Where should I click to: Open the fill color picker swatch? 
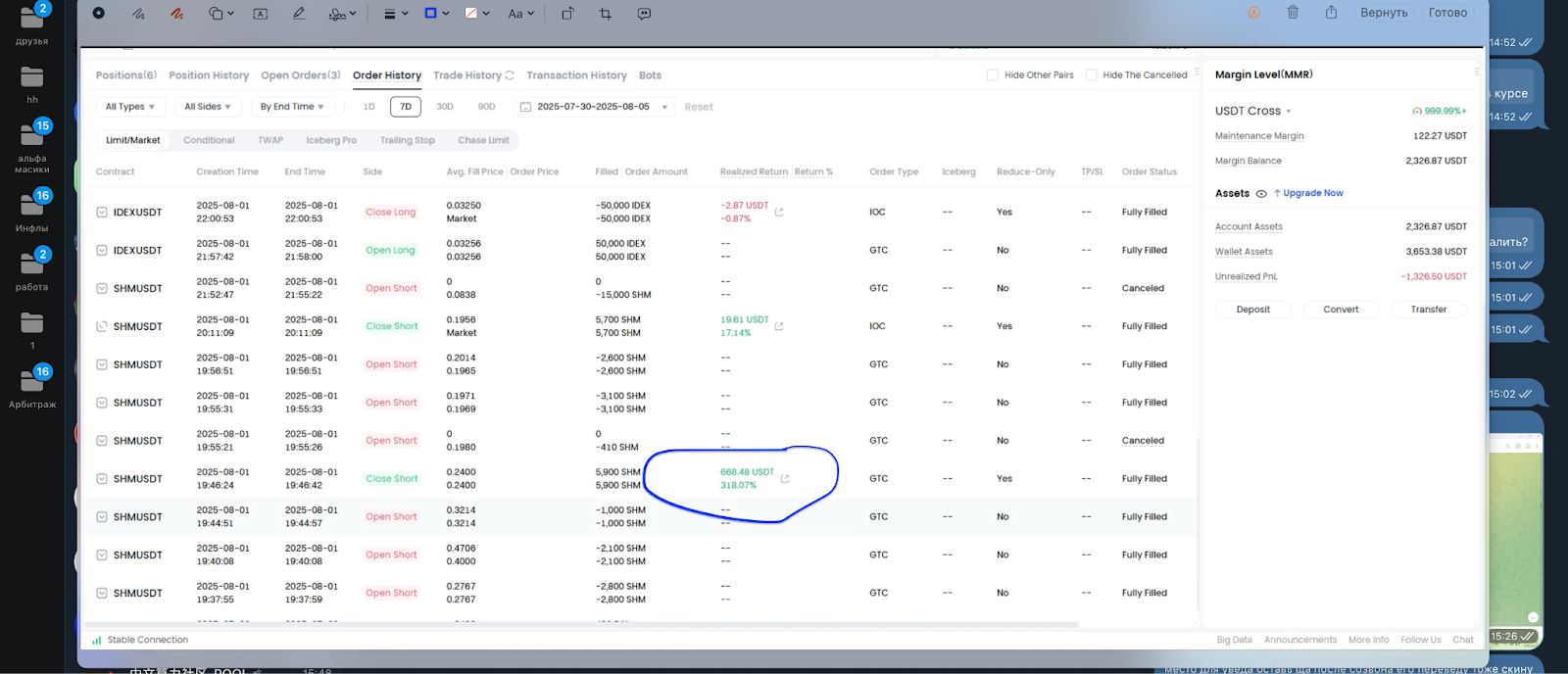point(476,14)
